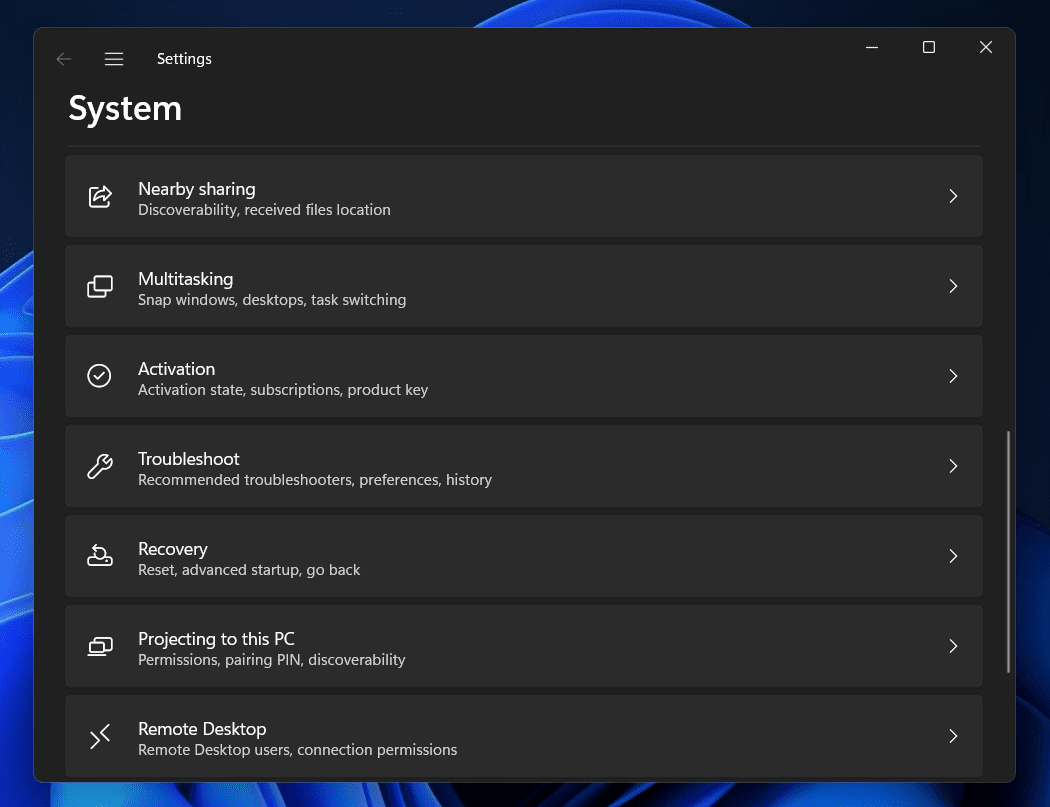Image resolution: width=1050 pixels, height=807 pixels.
Task: Open the Troubleshoot settings title
Action: [189, 459]
